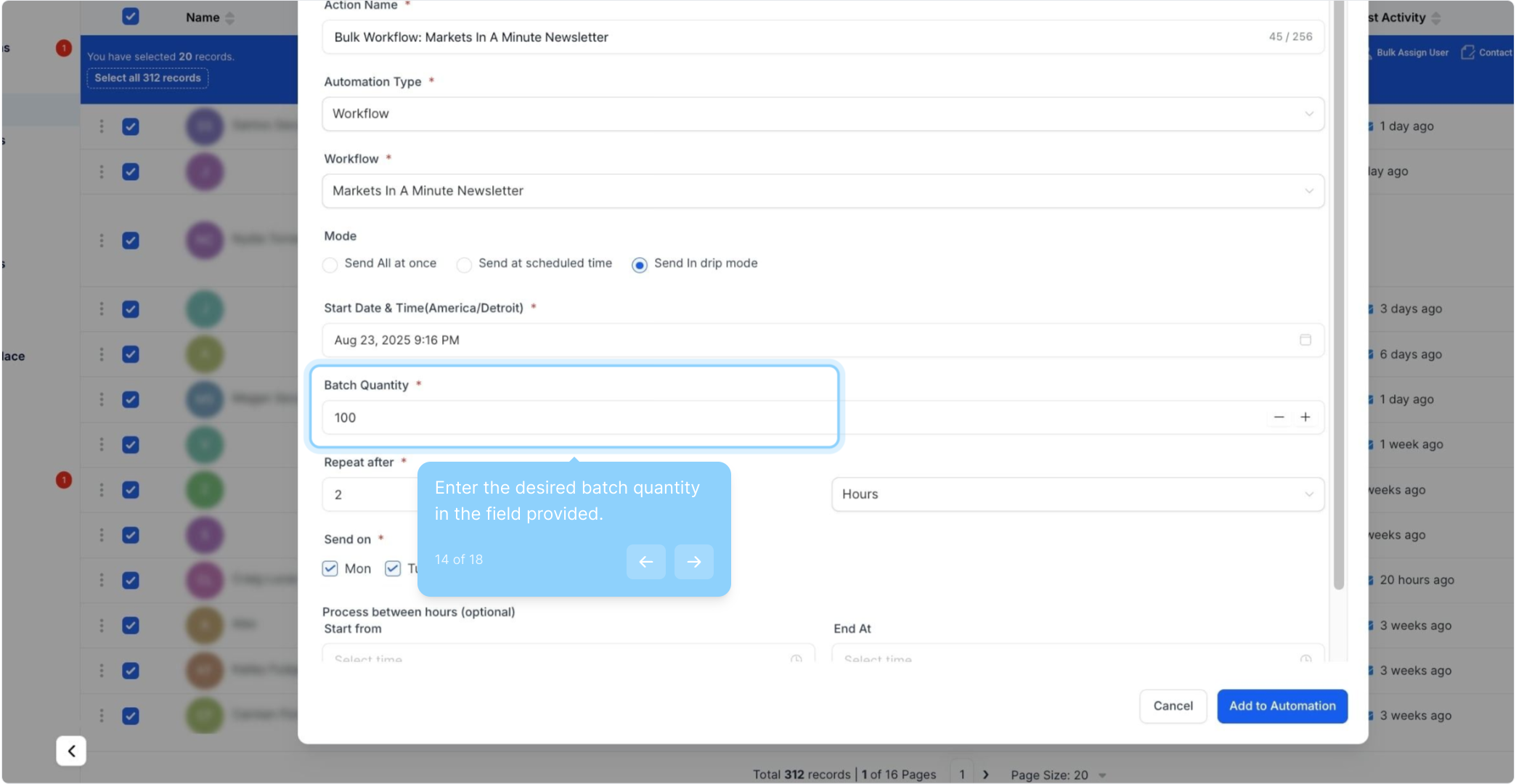Click the minus icon to decrease batch quantity

(1279, 417)
